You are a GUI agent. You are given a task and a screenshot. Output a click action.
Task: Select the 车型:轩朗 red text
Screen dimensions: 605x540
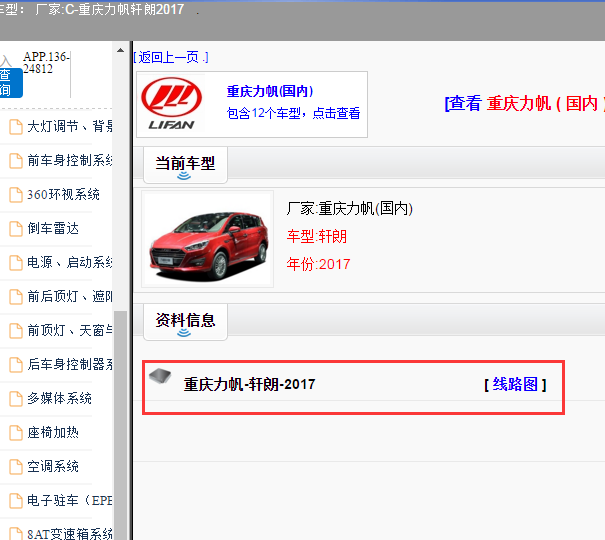317,236
